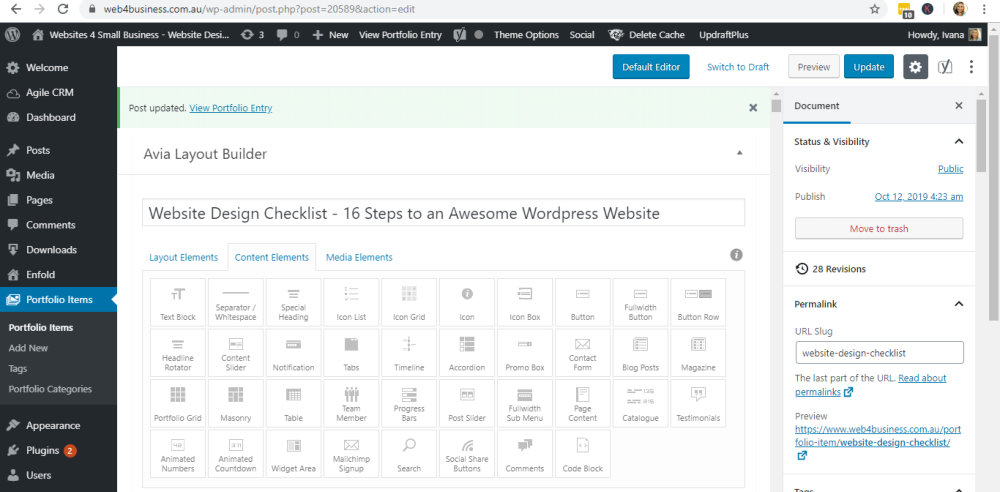Collapse the Permalink section
1000x492 pixels.
[x=958, y=304]
